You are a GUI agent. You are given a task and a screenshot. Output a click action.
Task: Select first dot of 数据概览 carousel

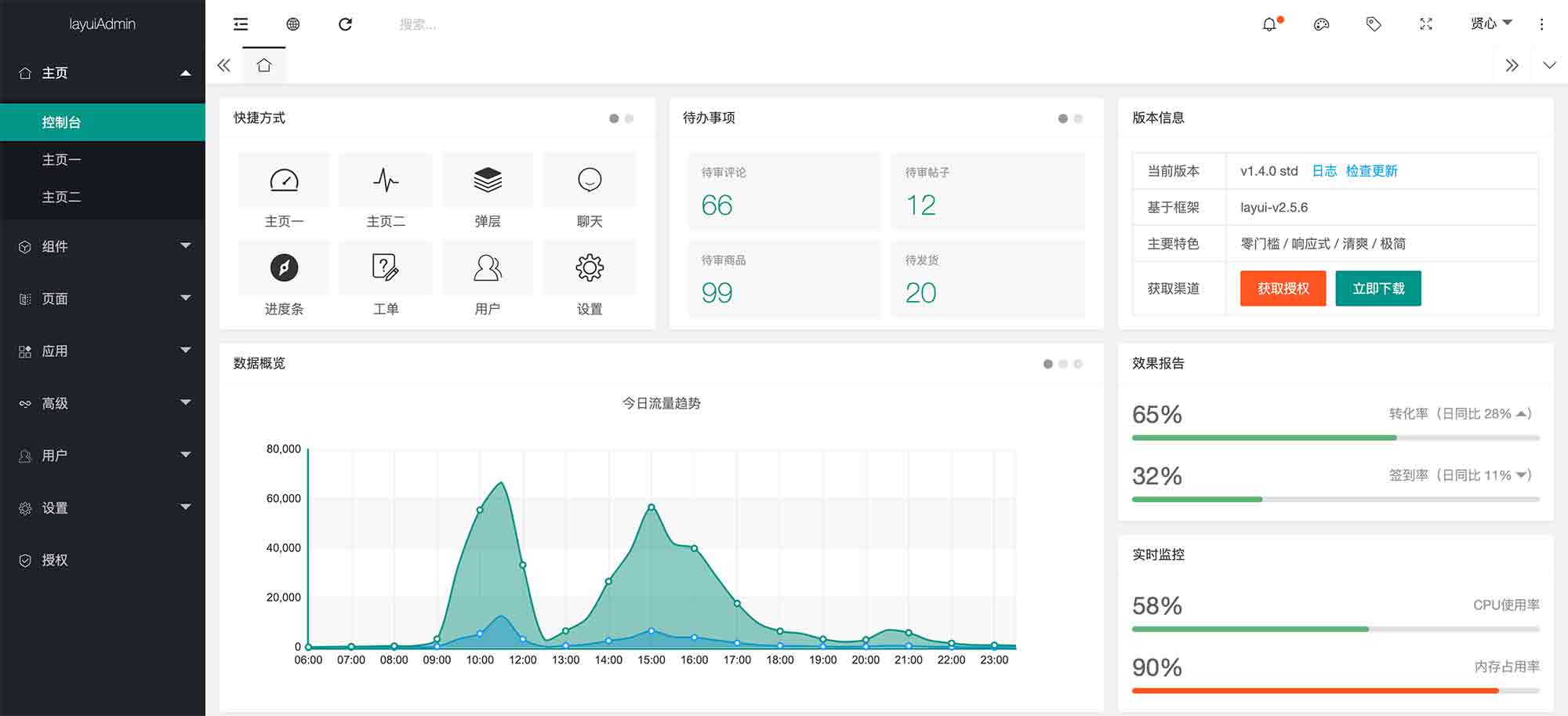pyautogui.click(x=1048, y=364)
